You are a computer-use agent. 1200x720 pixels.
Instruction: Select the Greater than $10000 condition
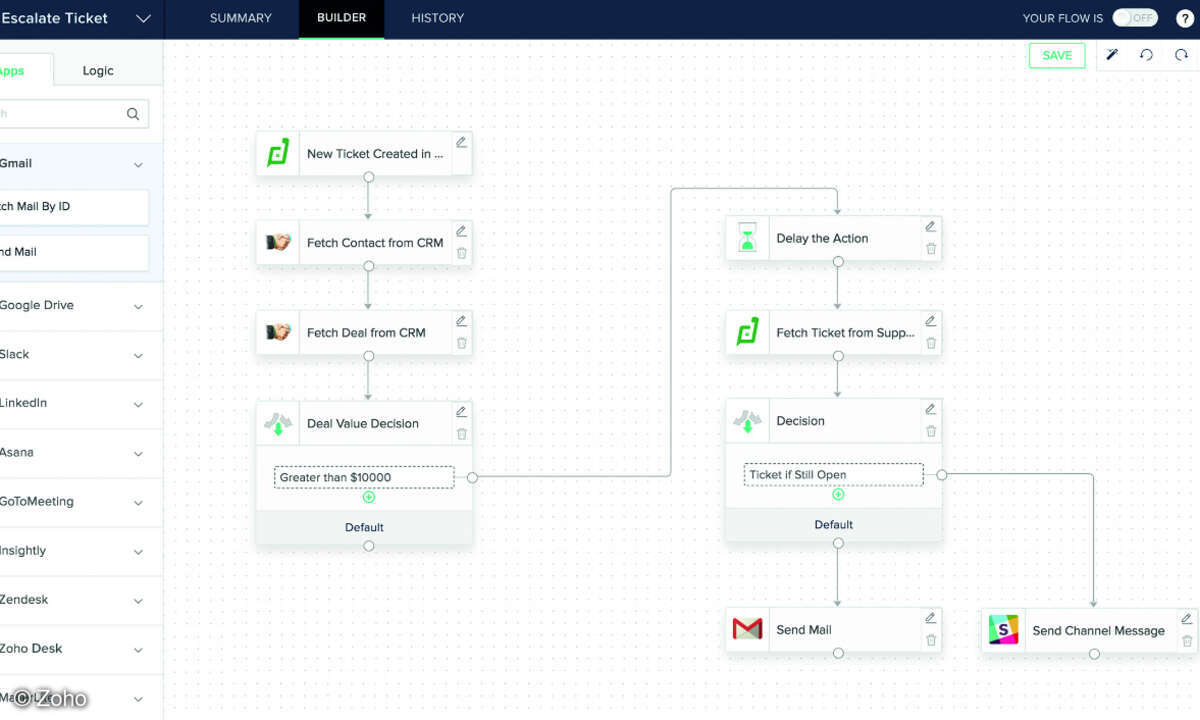coord(364,477)
